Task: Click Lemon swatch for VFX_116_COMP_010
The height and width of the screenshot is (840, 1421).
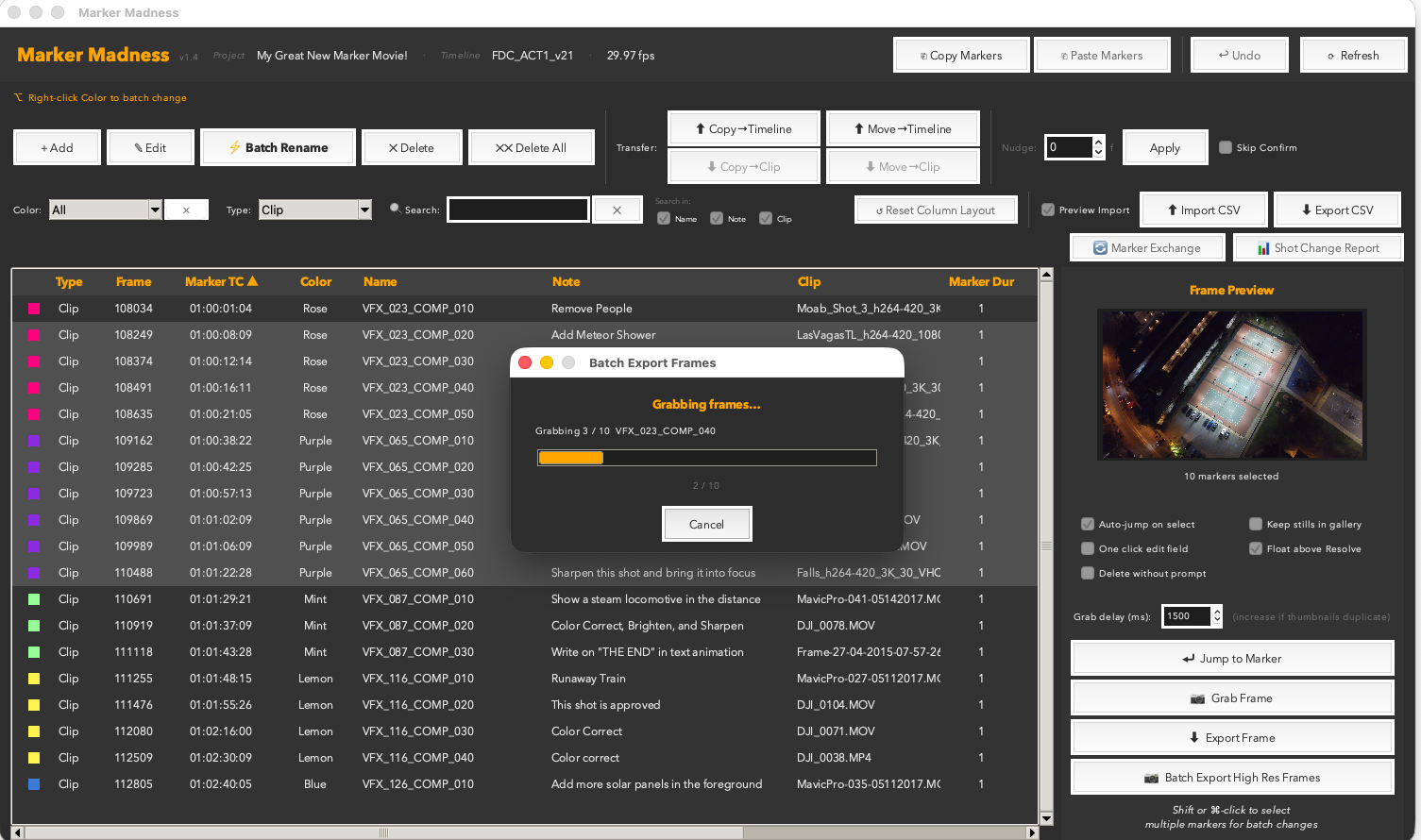Action: coord(34,679)
